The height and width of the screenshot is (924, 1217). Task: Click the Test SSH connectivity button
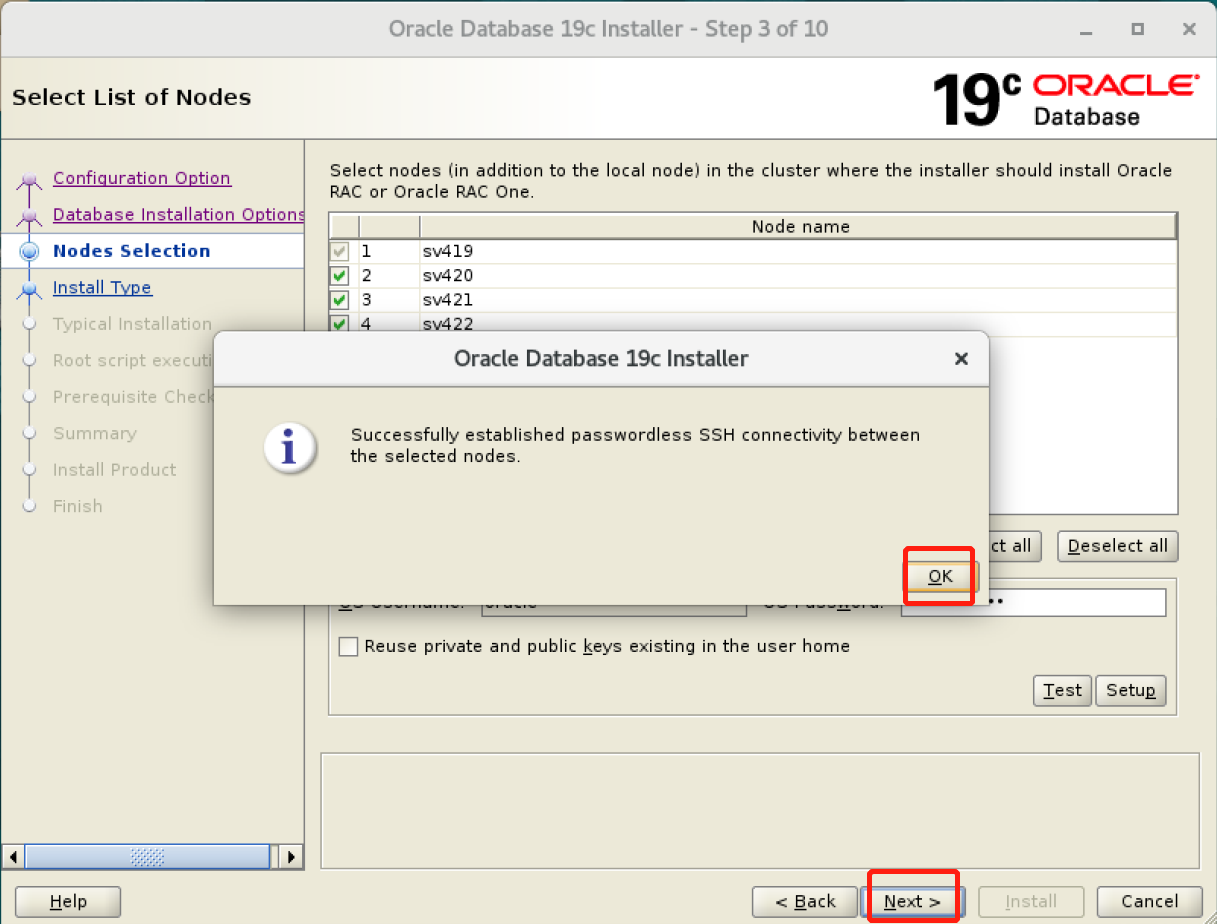point(1062,690)
